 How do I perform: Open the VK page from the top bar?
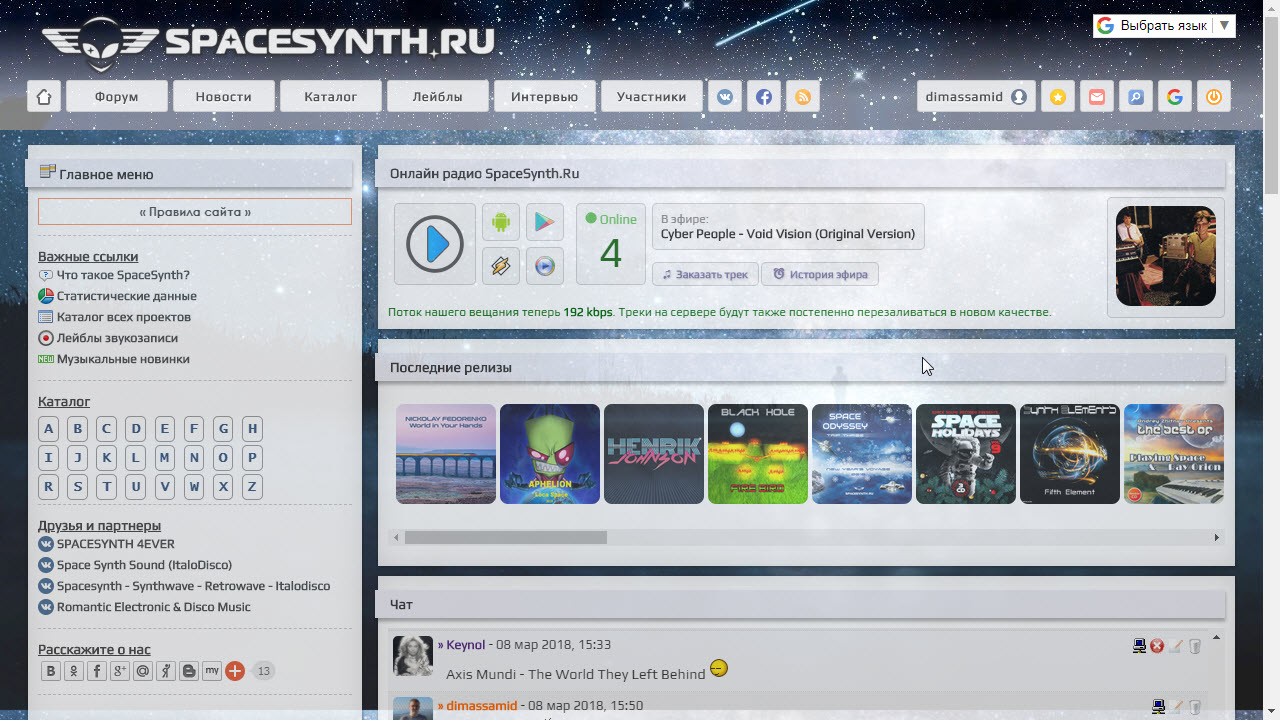725,97
